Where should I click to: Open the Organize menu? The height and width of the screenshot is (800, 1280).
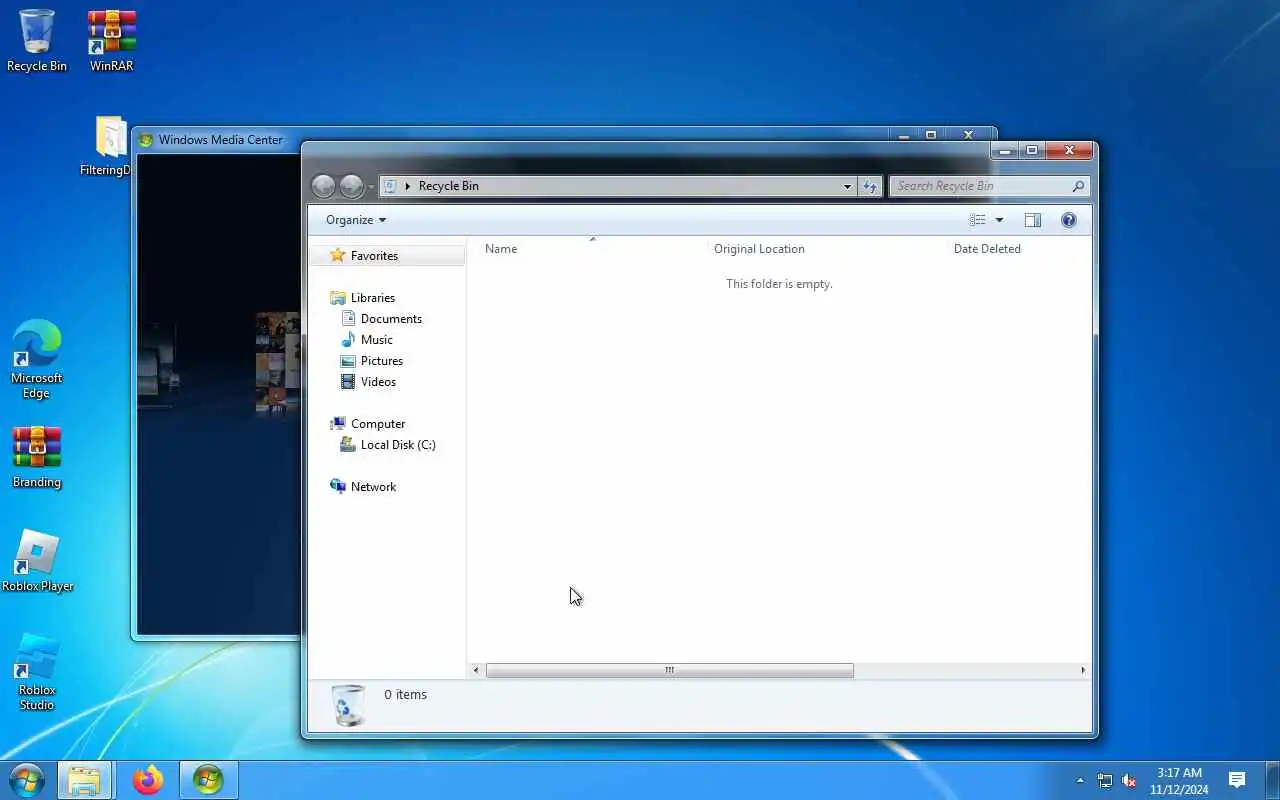tap(355, 220)
